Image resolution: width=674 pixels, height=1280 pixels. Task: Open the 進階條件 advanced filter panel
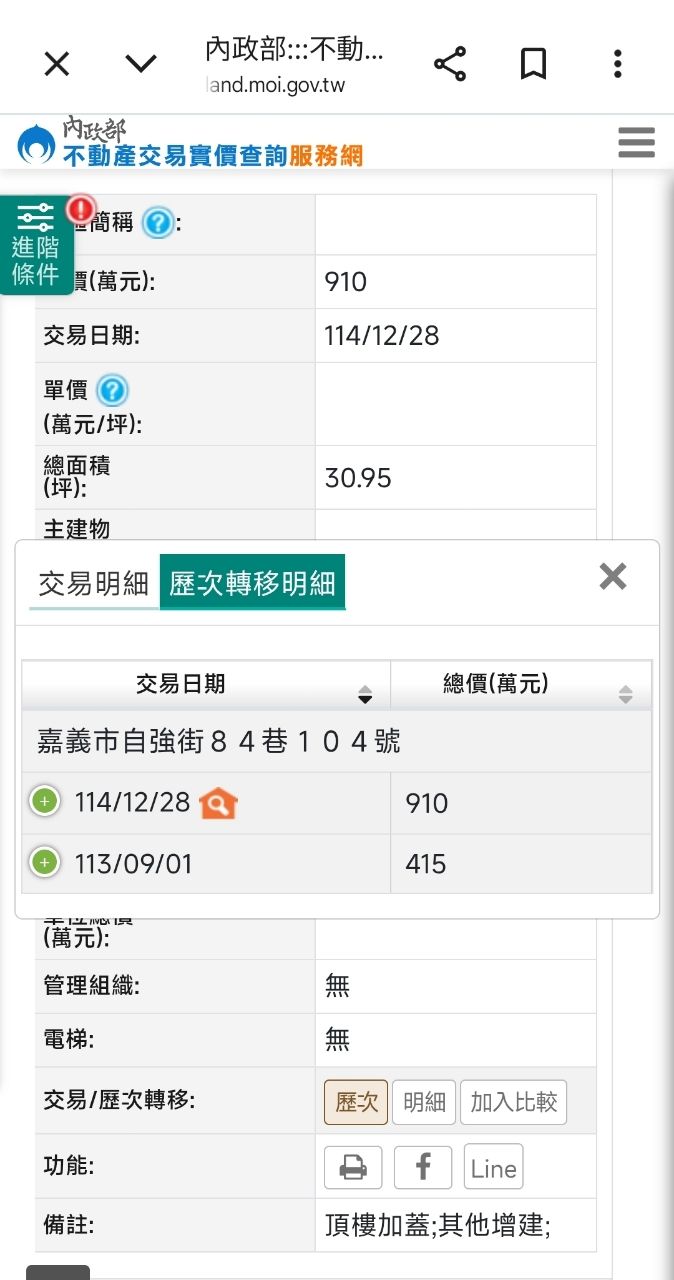pyautogui.click(x=36, y=245)
